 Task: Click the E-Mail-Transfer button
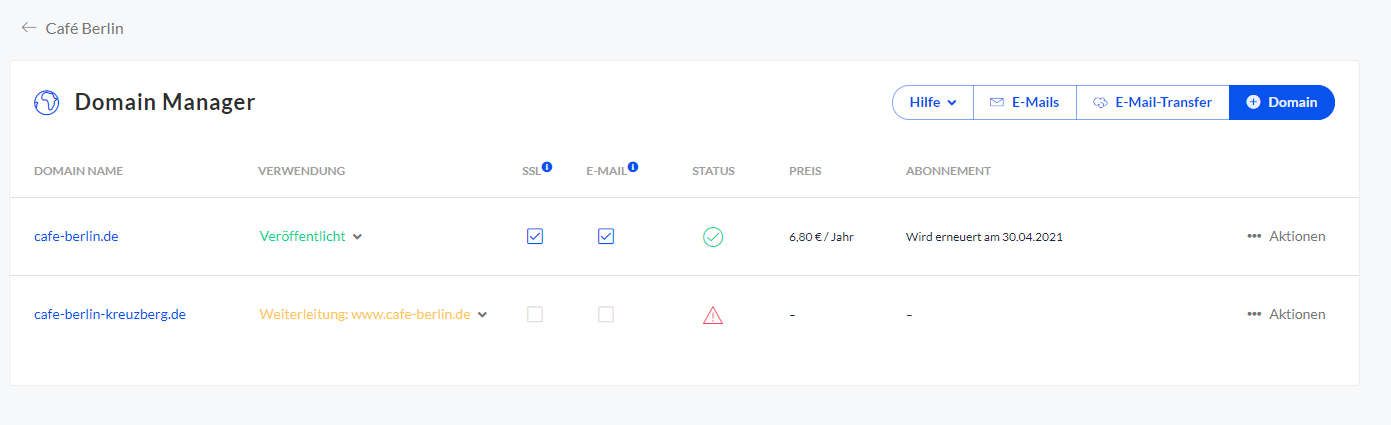click(x=1152, y=102)
